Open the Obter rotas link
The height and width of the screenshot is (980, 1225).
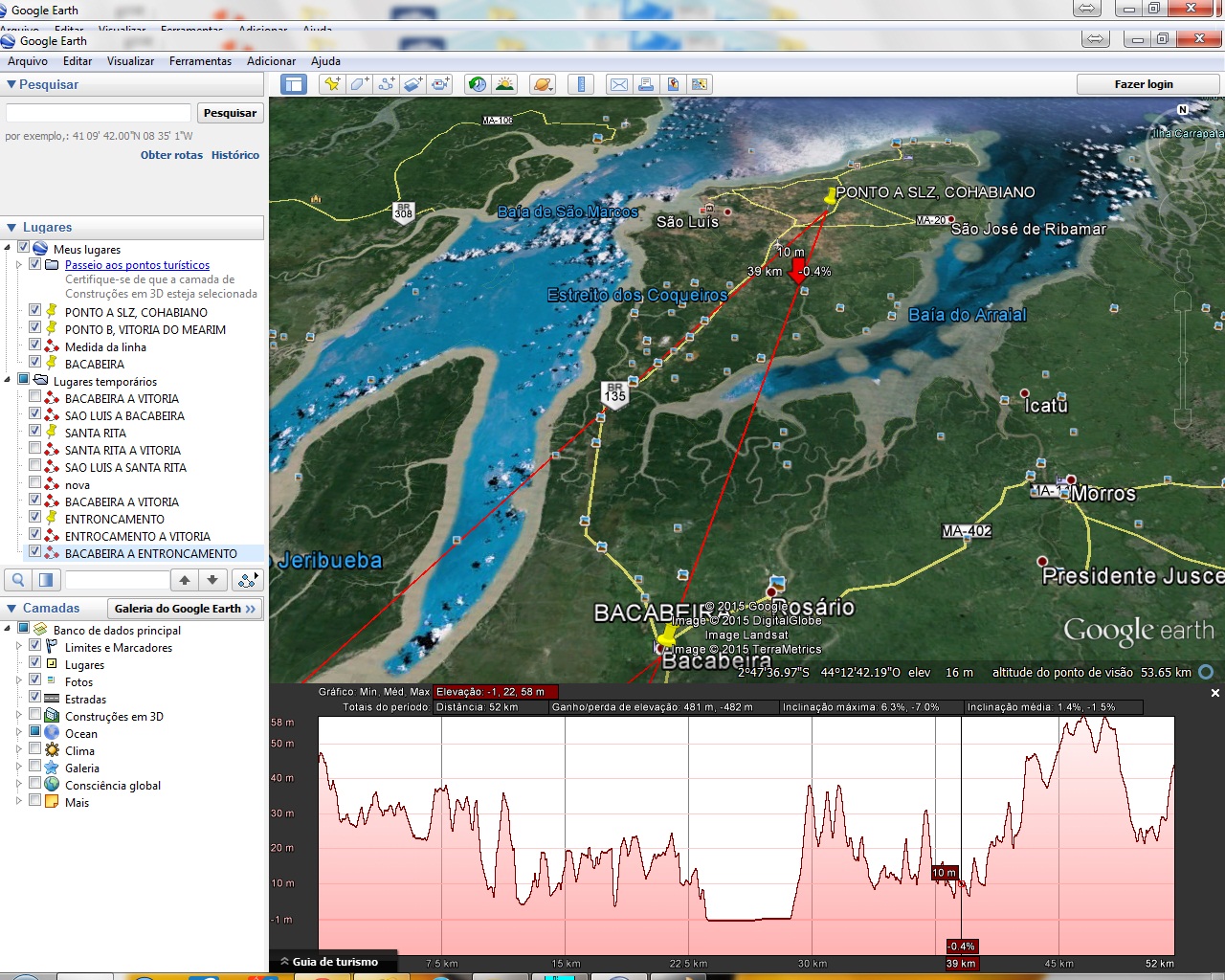pyautogui.click(x=171, y=155)
